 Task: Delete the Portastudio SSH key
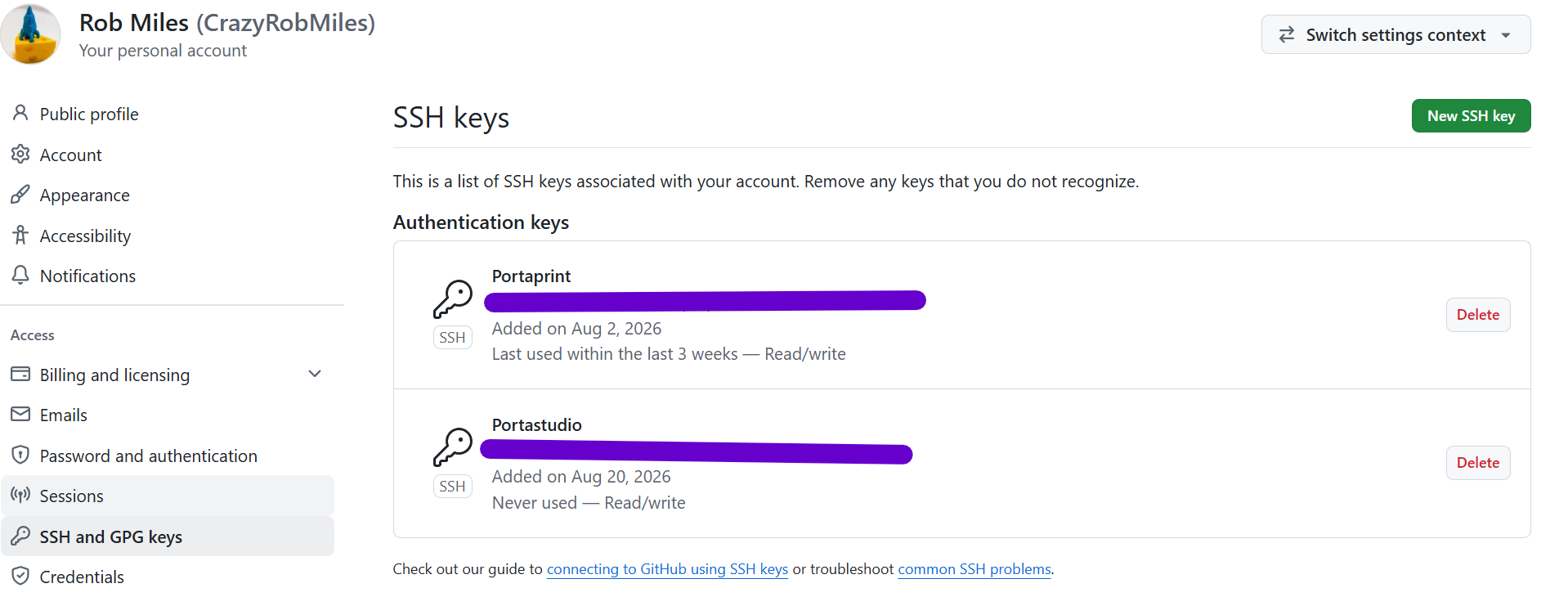1477,463
